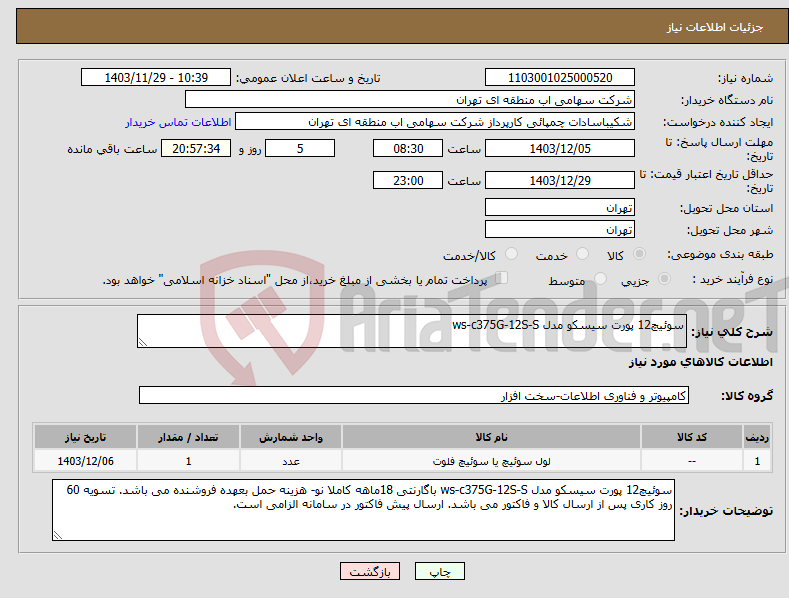
Task: Click the quantity cell showing 1
Action: click(188, 461)
